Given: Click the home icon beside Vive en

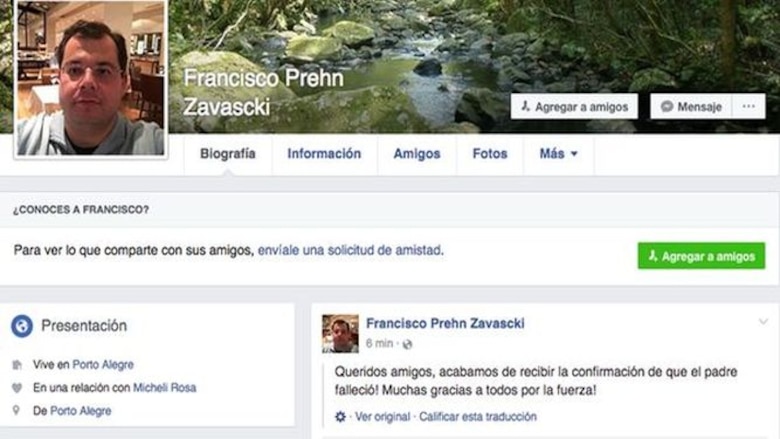Looking at the screenshot, I should (17, 365).
